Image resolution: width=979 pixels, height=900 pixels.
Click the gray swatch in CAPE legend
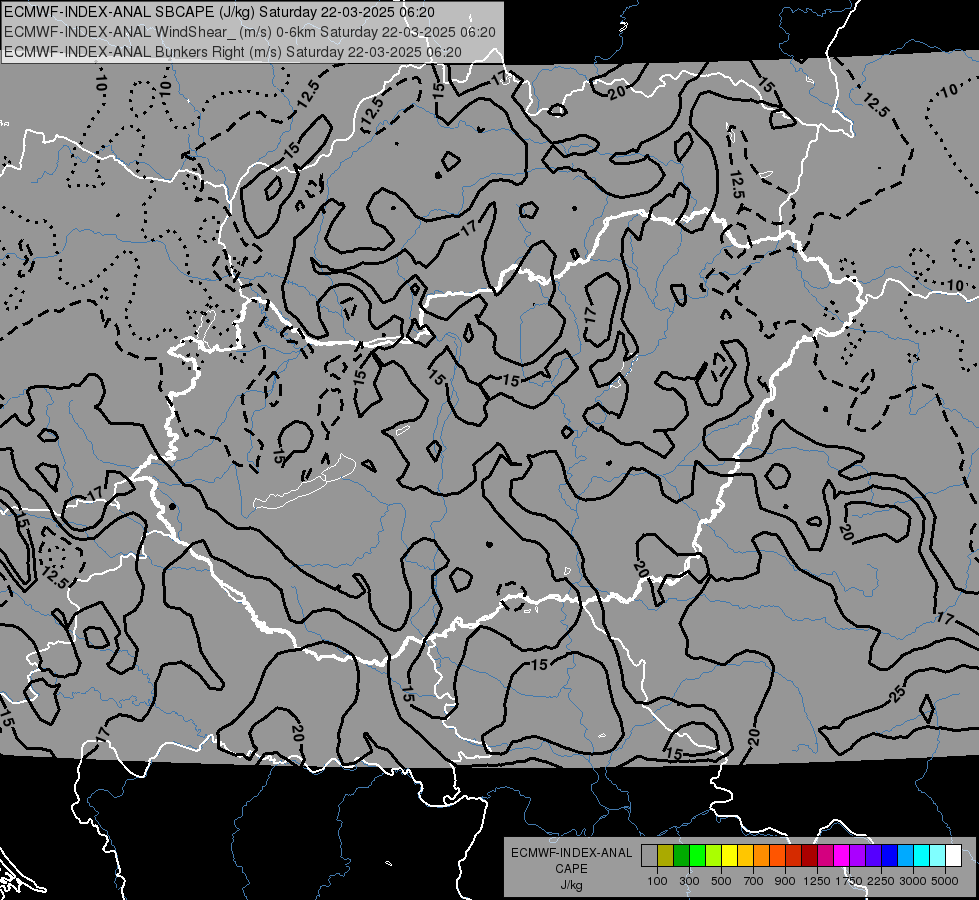pos(649,856)
